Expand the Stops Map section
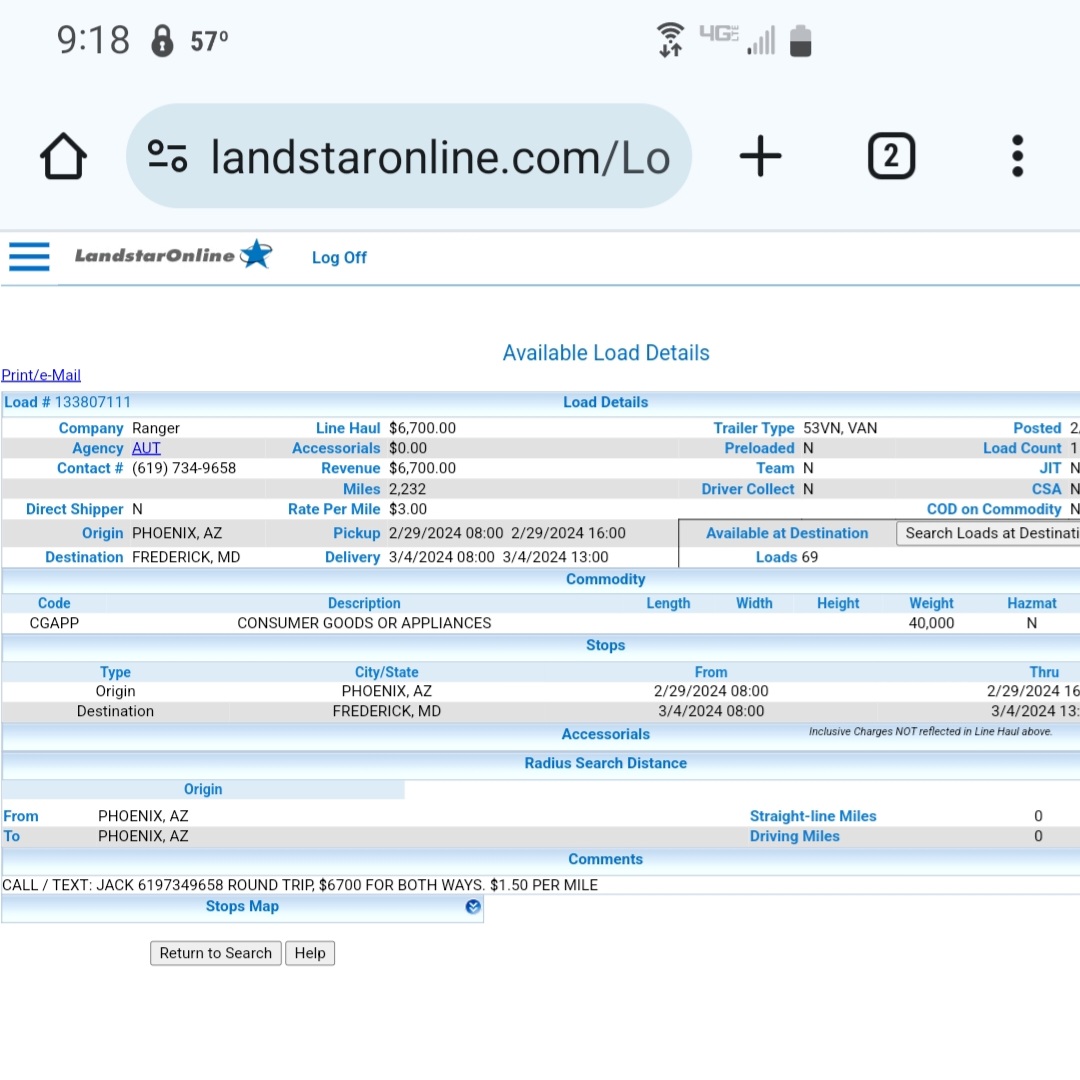1080x1080 pixels. point(473,907)
